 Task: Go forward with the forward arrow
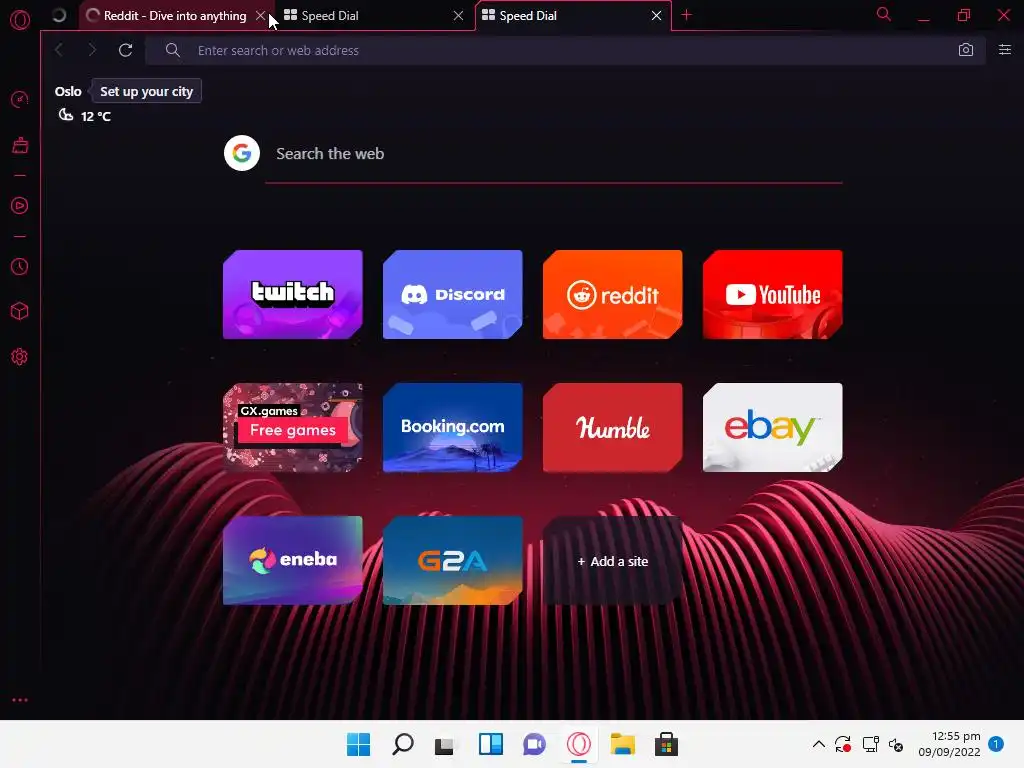[x=91, y=50]
